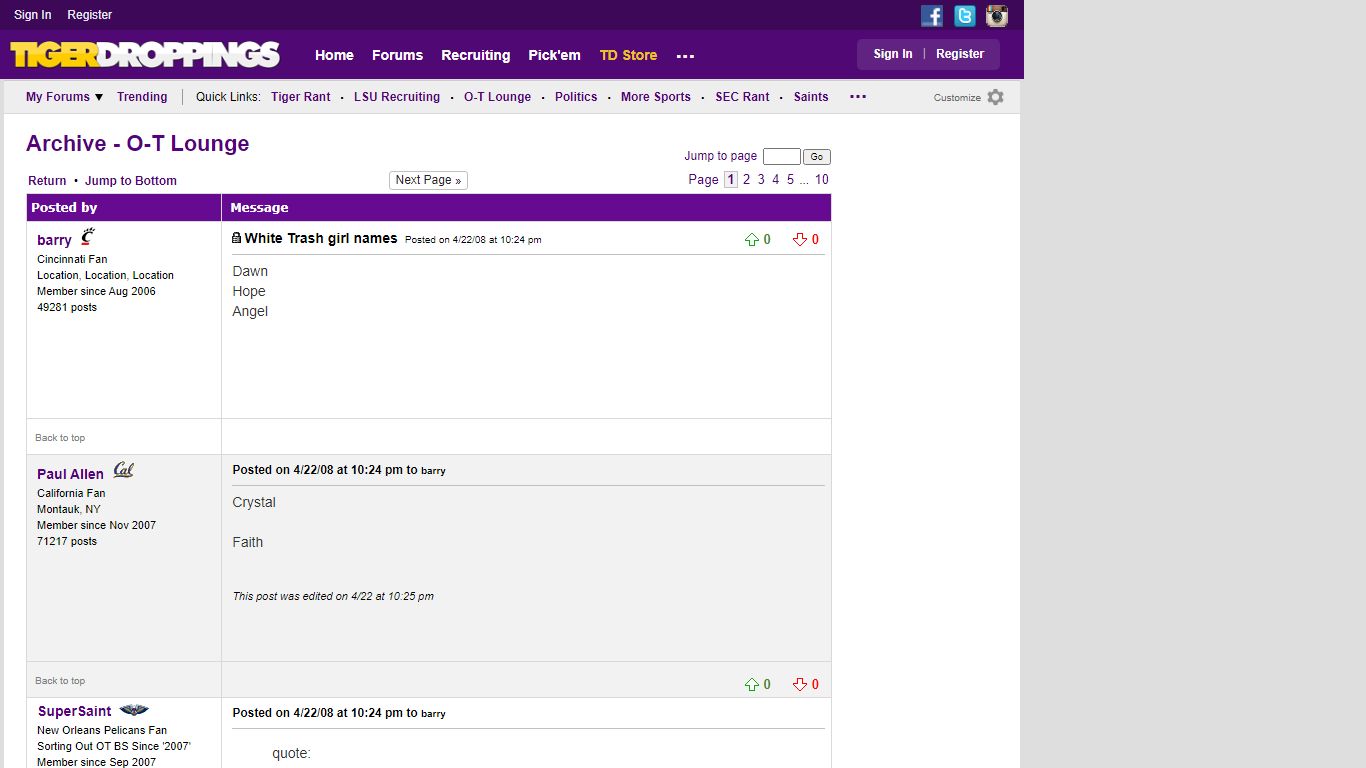Downvote Paul Allen's post
The image size is (1366, 768).
[x=800, y=685]
